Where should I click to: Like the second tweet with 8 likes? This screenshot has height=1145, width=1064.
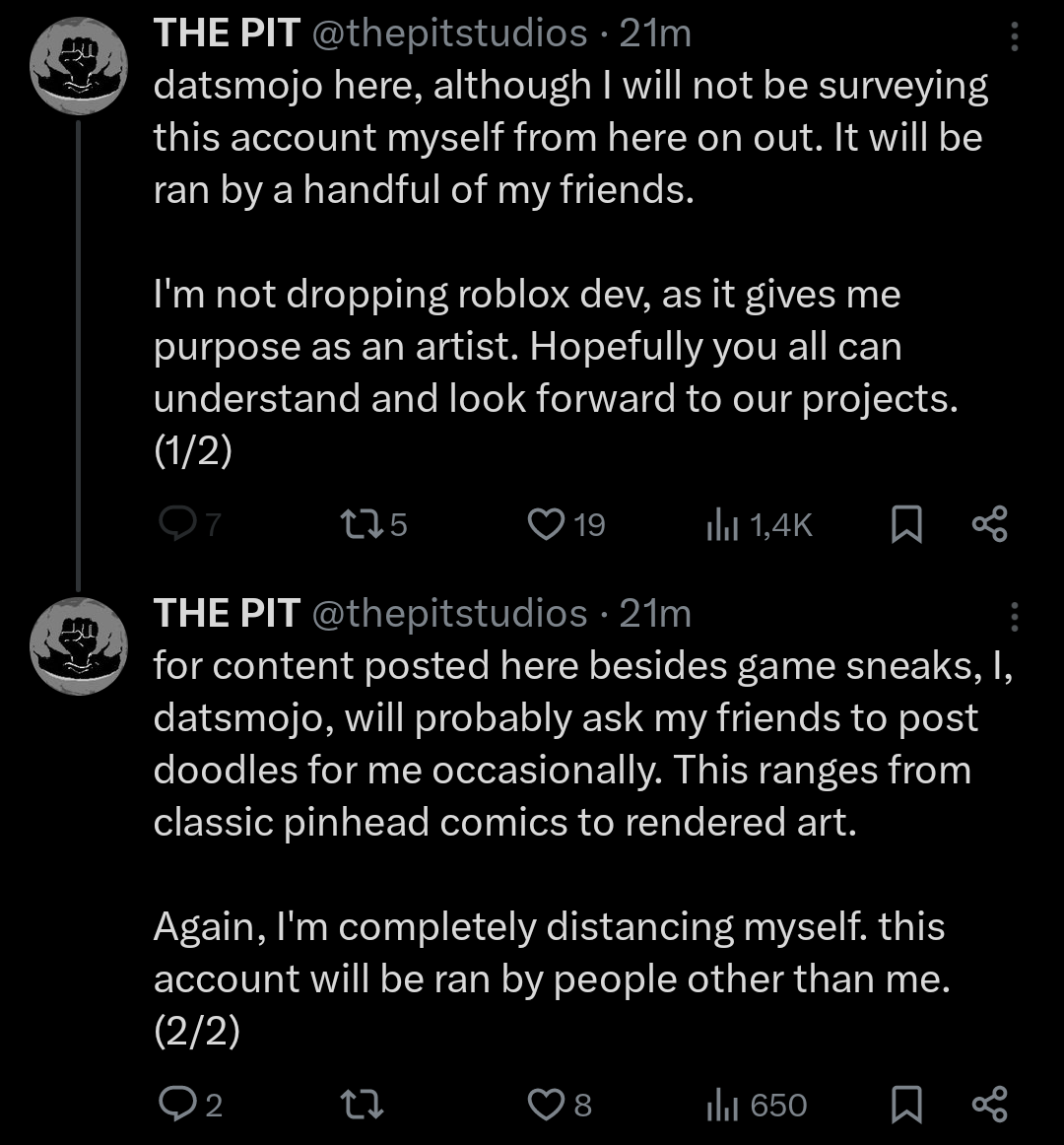[545, 1105]
